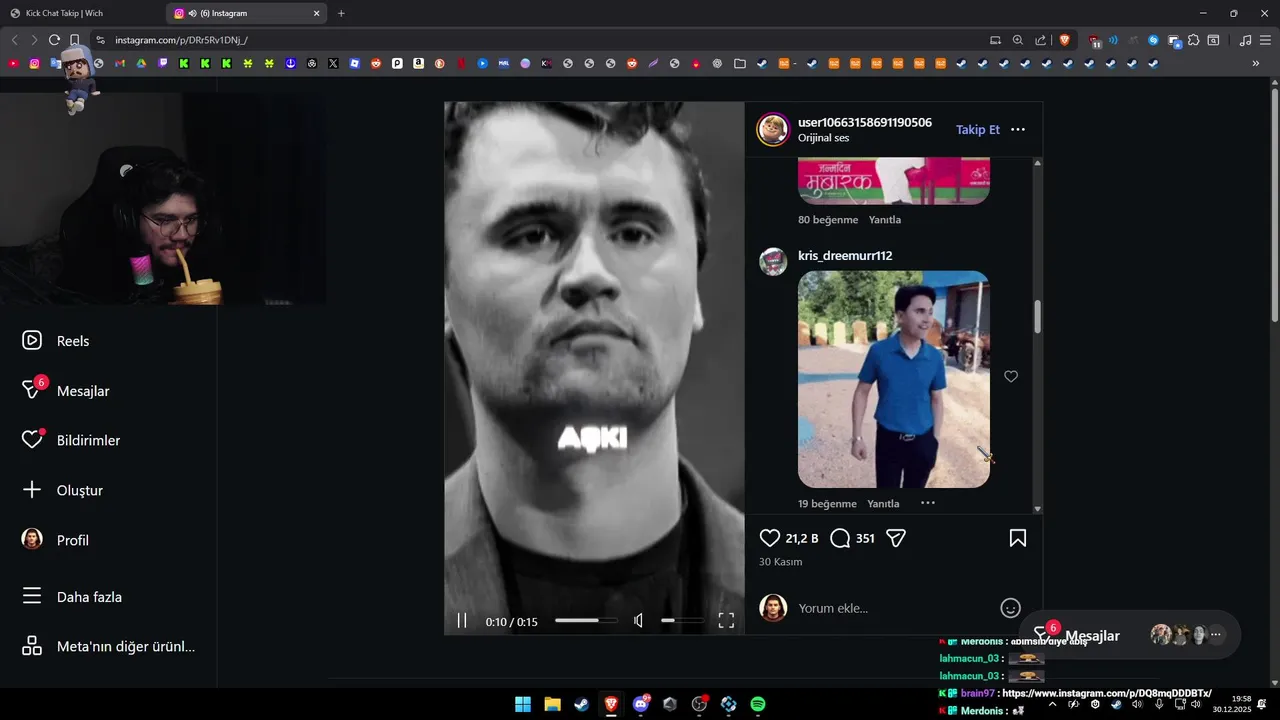Reply to kris_dreemurr112's comment with Yanıtla
The width and height of the screenshot is (1280, 720).
point(883,504)
